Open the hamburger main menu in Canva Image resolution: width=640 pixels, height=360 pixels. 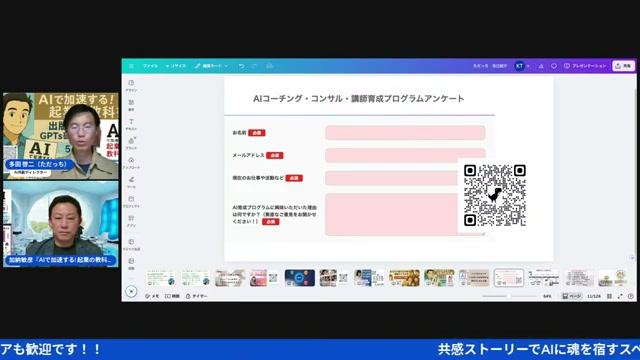tap(131, 66)
